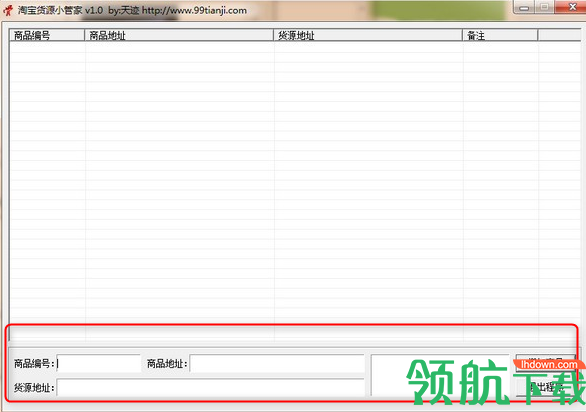The image size is (586, 412).
Task: Click the 商品地址 input field
Action: pos(277,363)
